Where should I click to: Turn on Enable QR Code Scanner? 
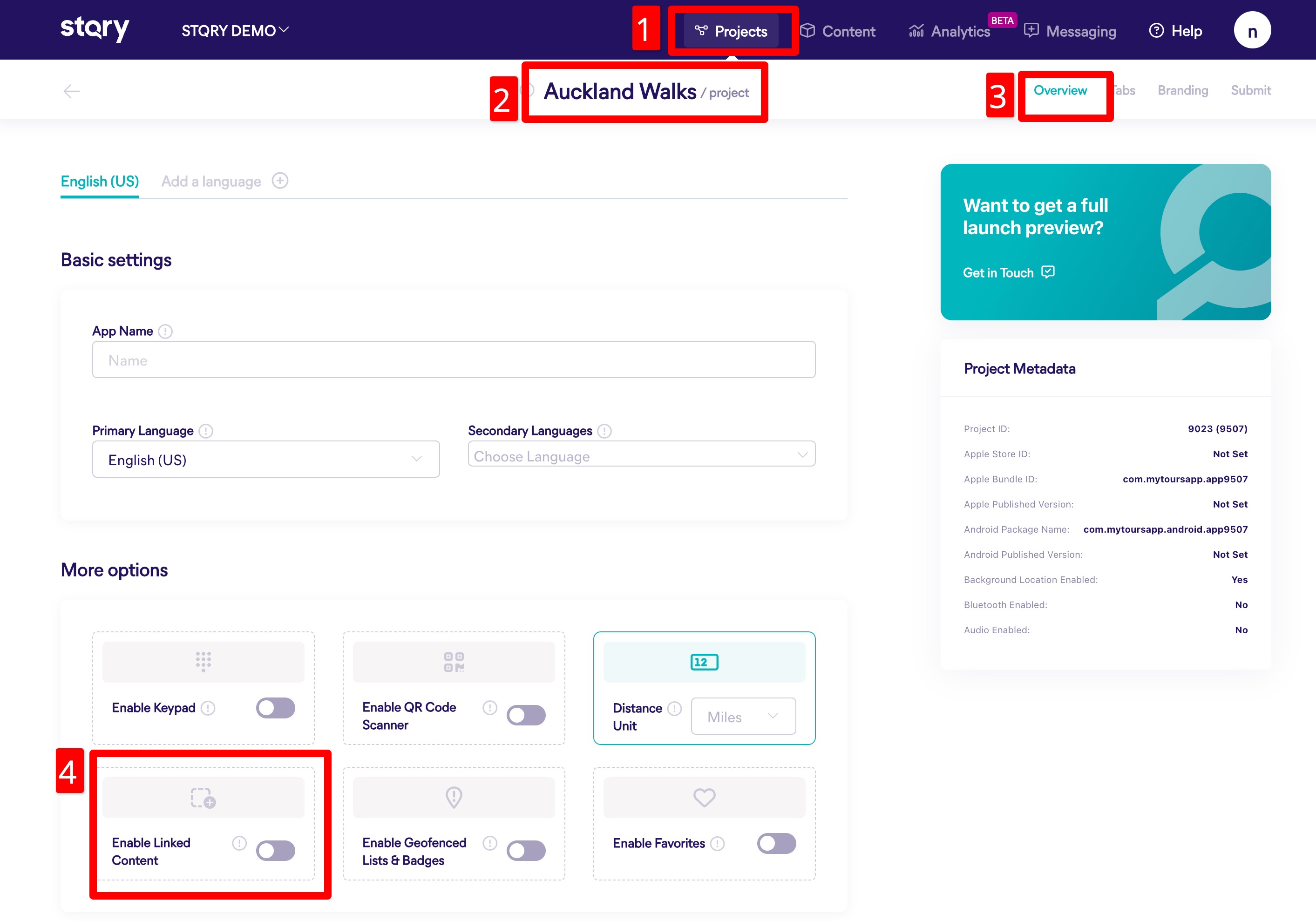point(526,715)
